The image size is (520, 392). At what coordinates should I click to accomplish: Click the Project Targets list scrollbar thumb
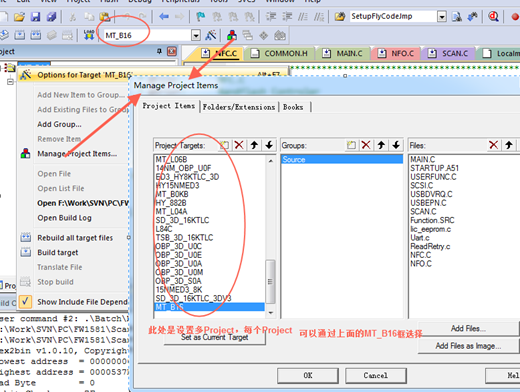pyautogui.click(x=270, y=282)
